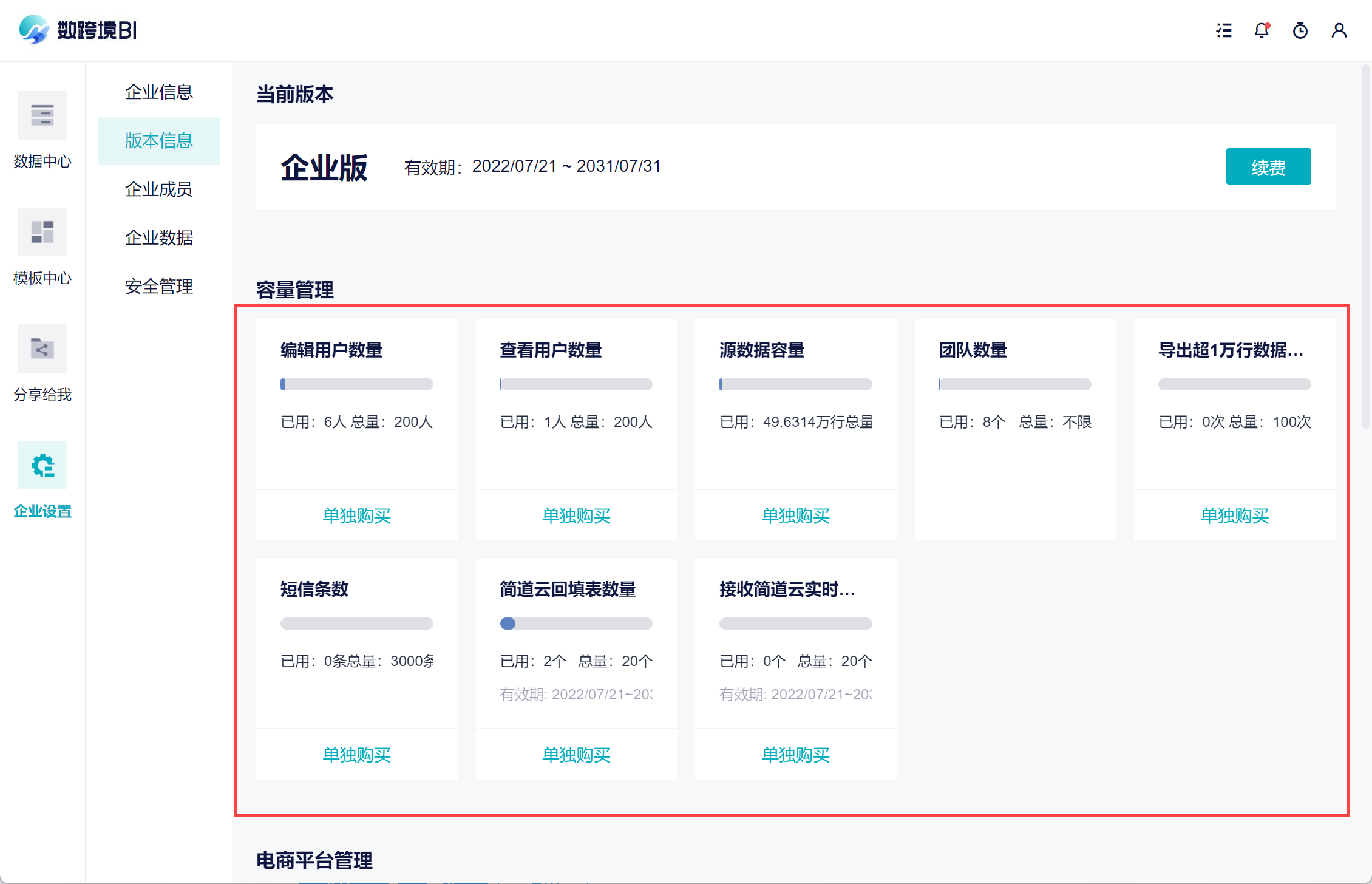This screenshot has height=884, width=1372.
Task: Click 单独购买 under 短信条数
Action: (356, 755)
